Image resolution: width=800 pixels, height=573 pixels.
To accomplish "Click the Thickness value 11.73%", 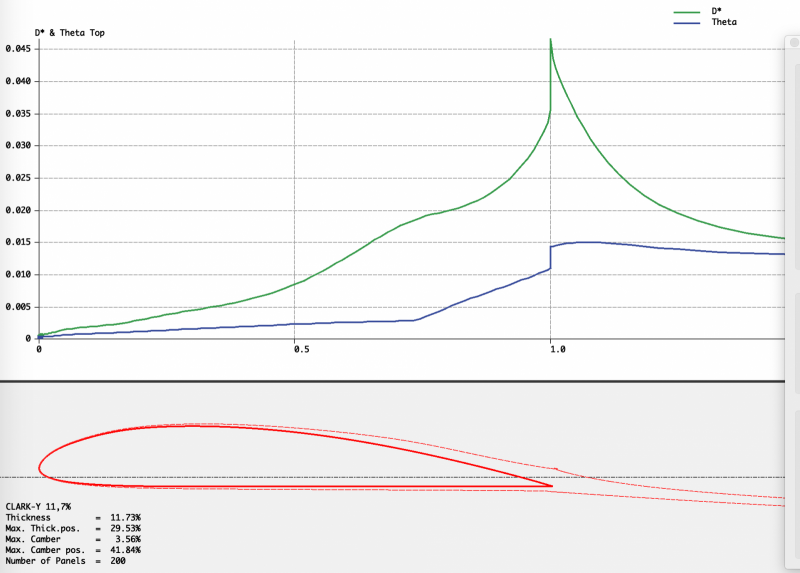I will pos(124,518).
